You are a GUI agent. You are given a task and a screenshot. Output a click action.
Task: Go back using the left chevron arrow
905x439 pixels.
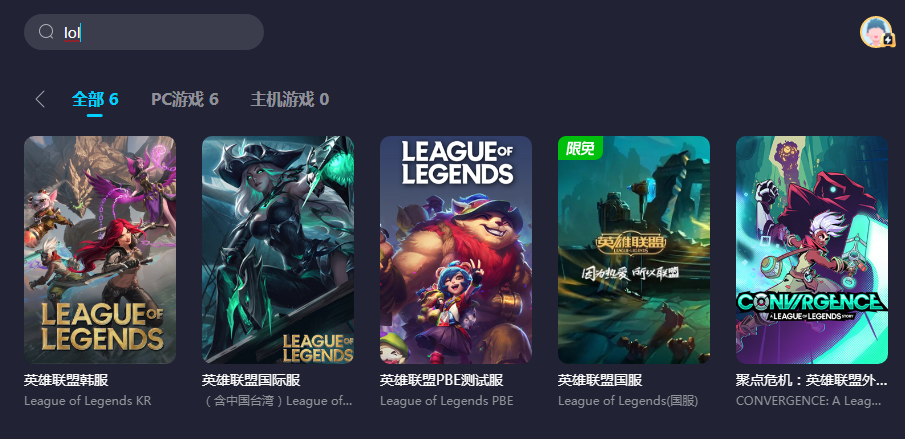[40, 99]
